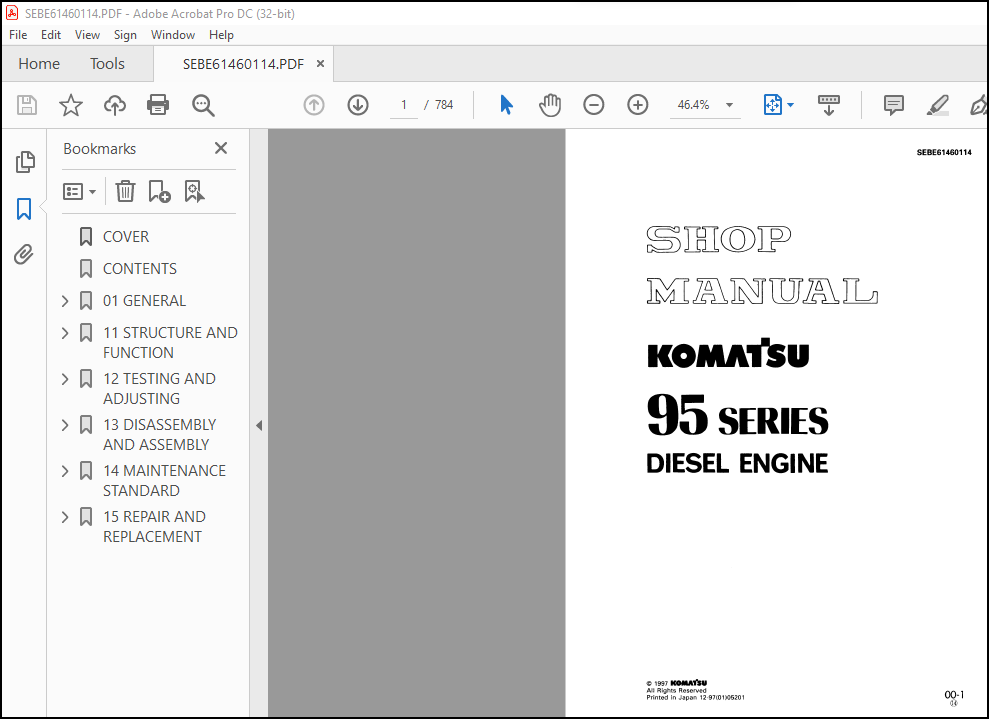Zoom out with minus icon
Image resolution: width=989 pixels, height=719 pixels.
[594, 105]
